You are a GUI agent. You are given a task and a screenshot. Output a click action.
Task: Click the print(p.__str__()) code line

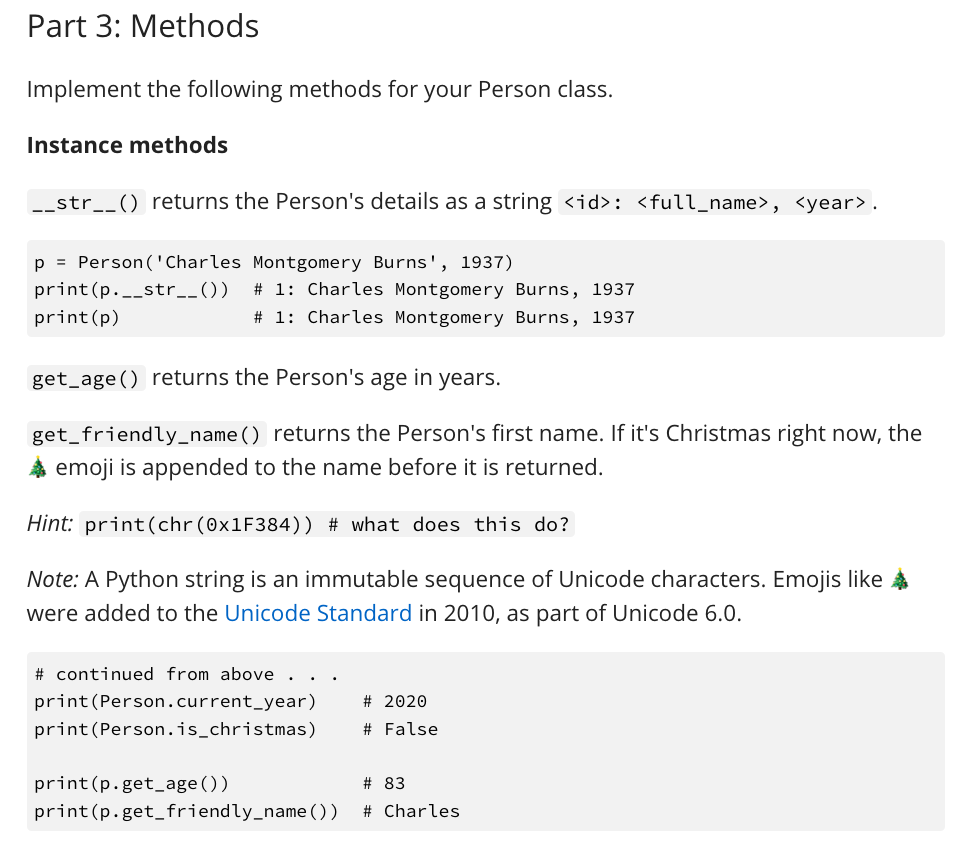coord(335,289)
